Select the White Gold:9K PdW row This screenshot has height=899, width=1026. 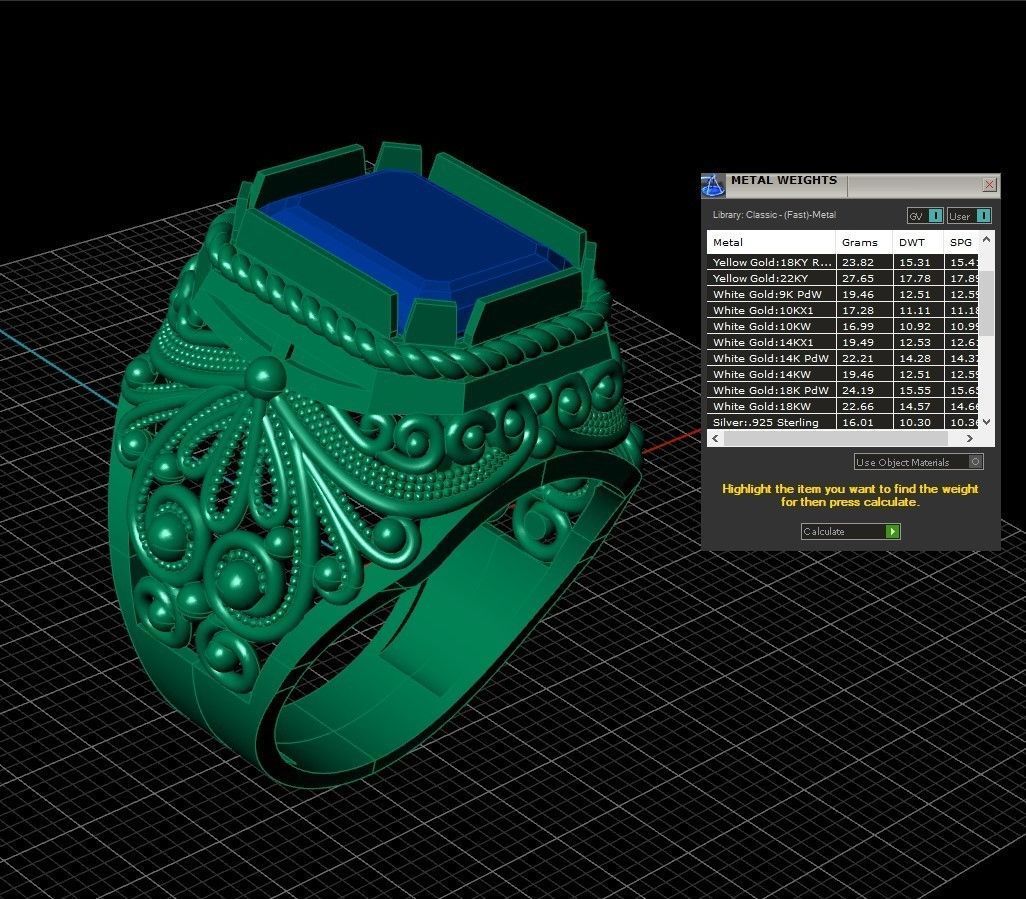click(843, 294)
